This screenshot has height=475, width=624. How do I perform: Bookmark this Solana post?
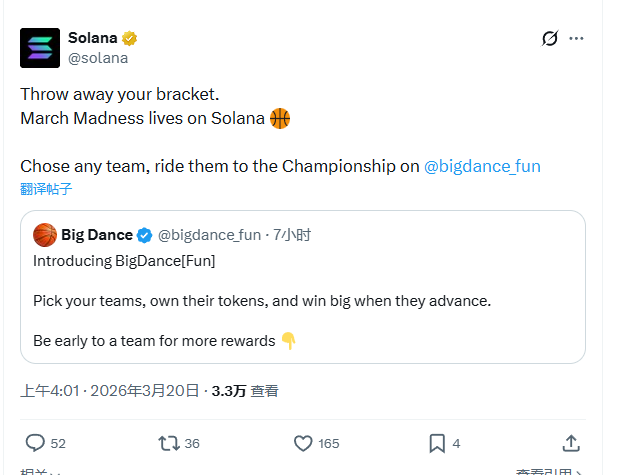[x=437, y=443]
